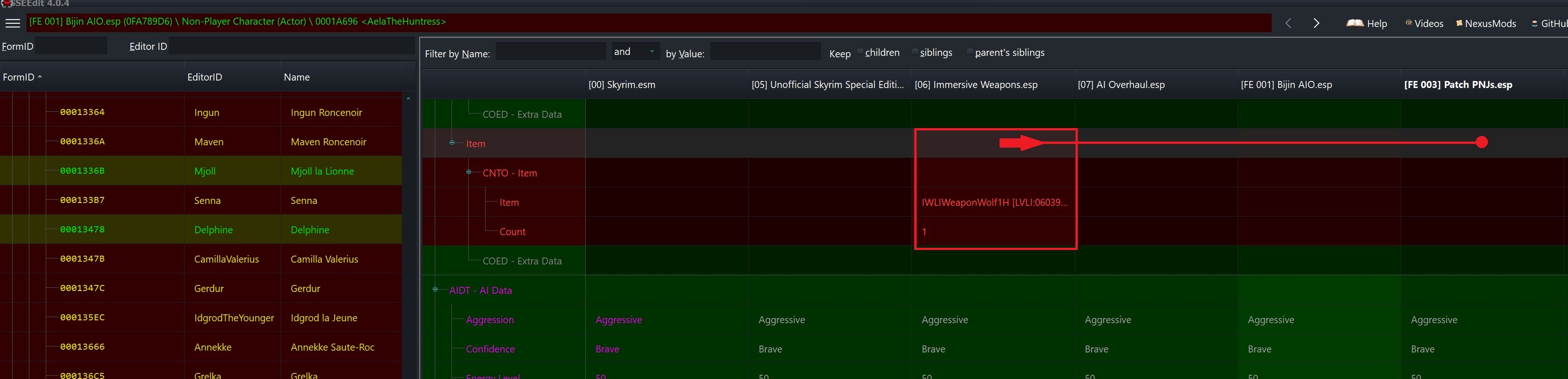Click the Editor ID search field
The image size is (1568, 379).
(x=292, y=46)
